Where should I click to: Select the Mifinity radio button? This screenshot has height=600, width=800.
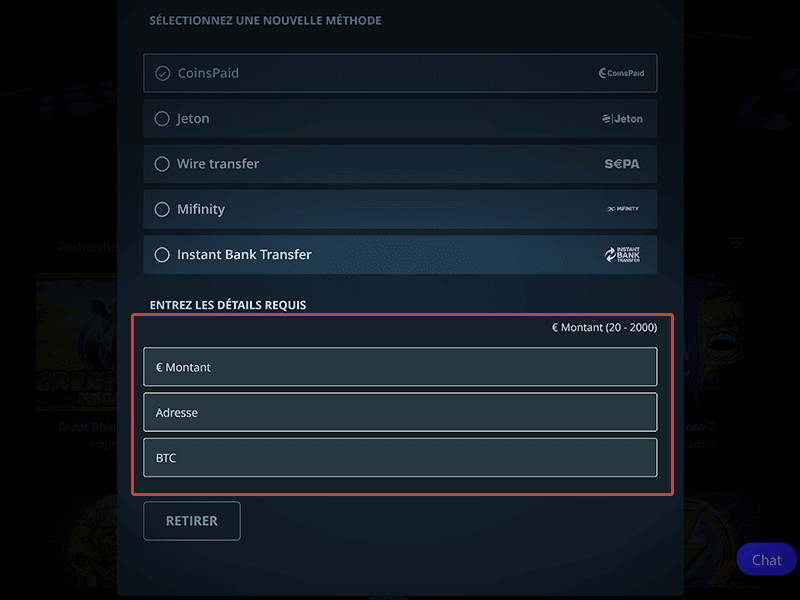click(x=162, y=209)
